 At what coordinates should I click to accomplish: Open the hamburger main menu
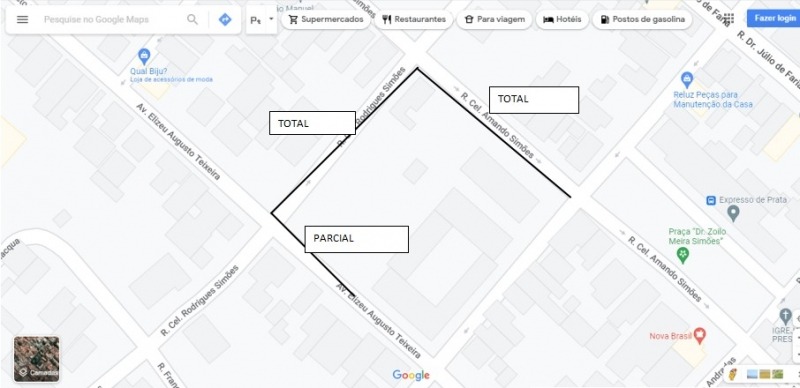point(22,19)
